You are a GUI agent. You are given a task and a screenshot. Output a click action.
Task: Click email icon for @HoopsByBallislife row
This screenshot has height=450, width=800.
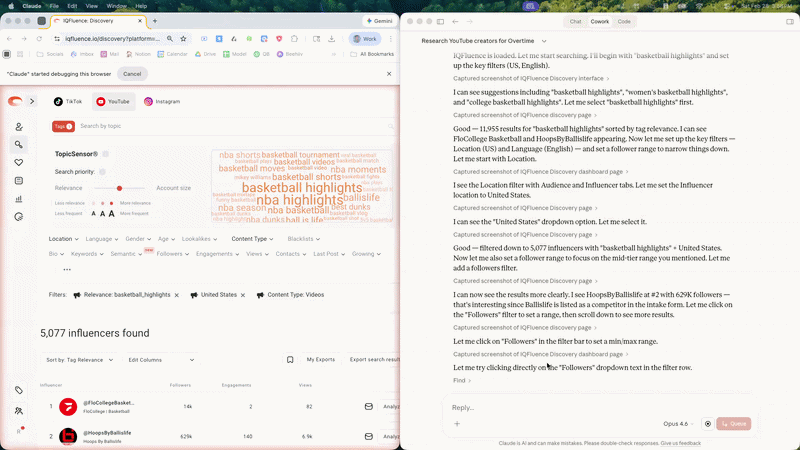(368, 436)
